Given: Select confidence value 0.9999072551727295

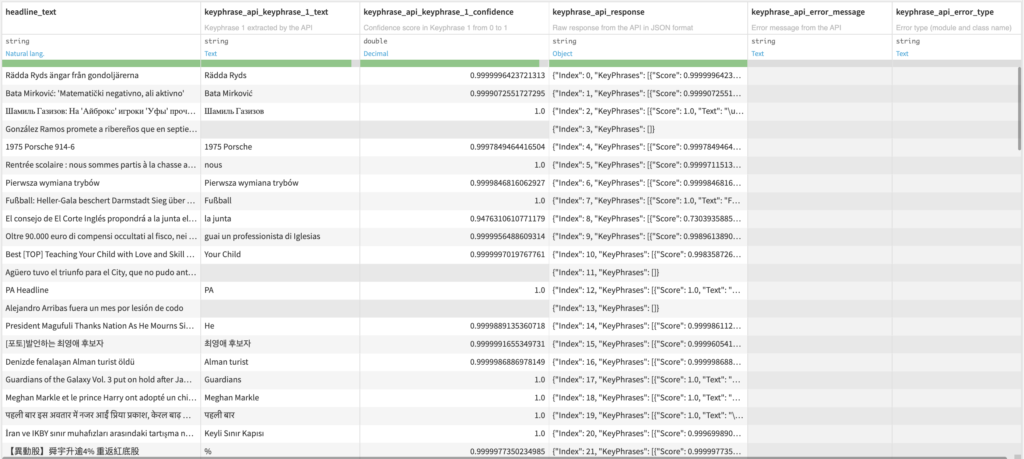Looking at the screenshot, I should [x=454, y=93].
